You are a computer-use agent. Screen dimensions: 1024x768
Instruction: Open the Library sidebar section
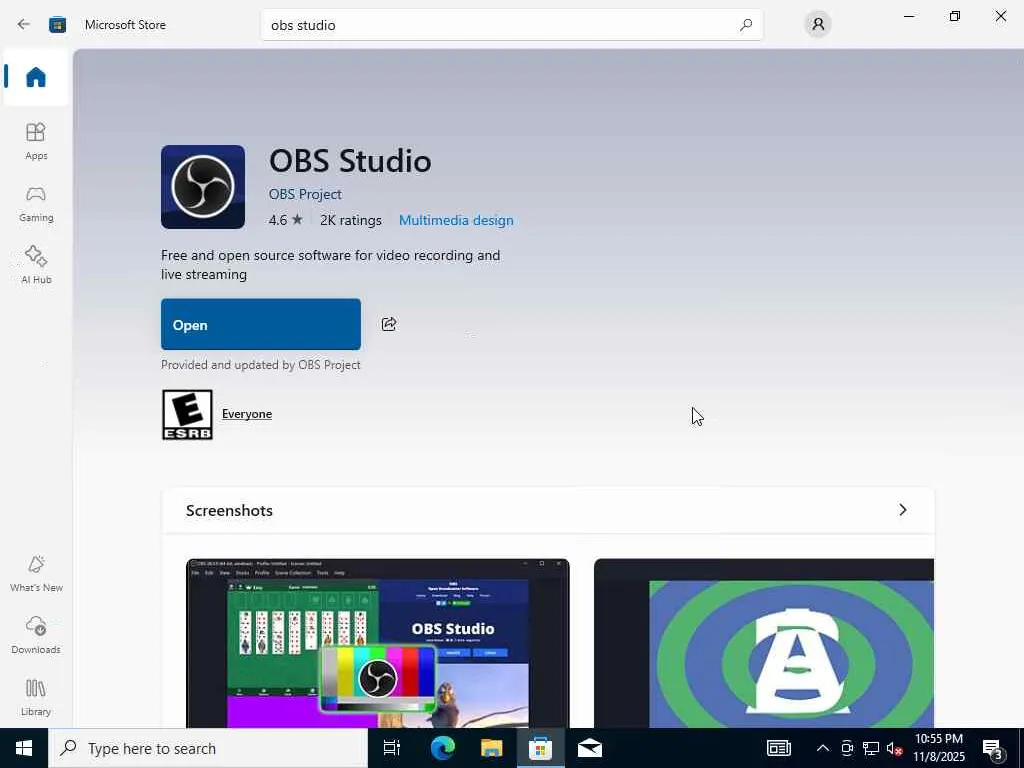pos(36,697)
